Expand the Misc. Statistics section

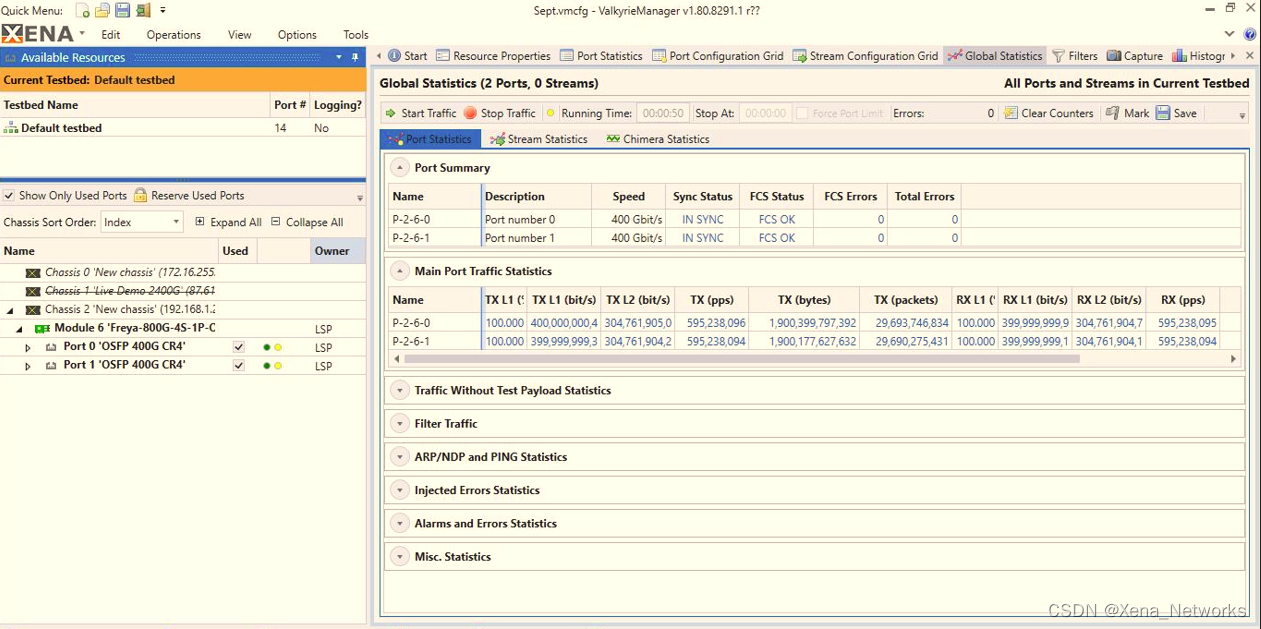(399, 557)
